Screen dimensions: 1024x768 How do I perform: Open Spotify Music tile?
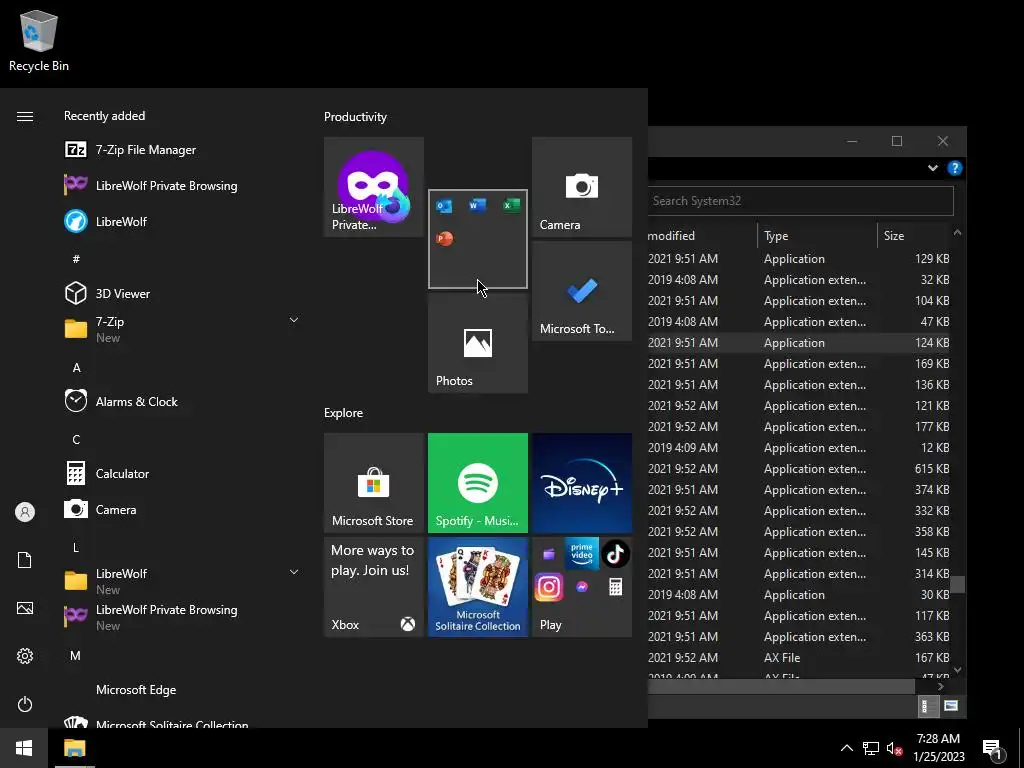(477, 483)
